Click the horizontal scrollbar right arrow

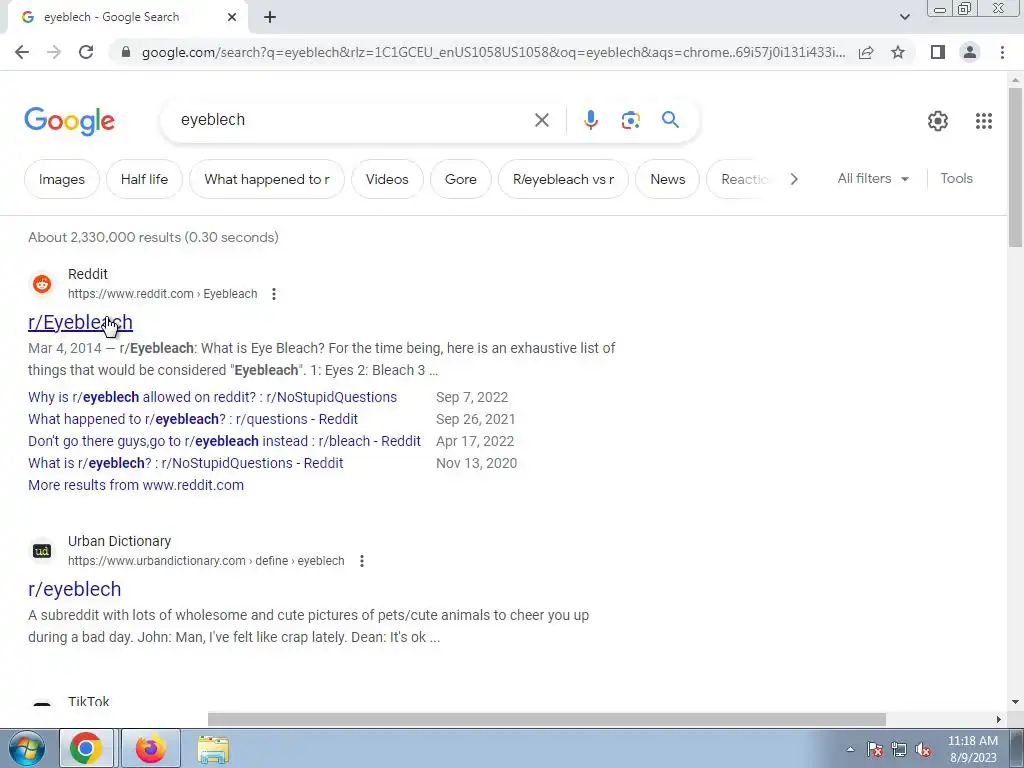999,720
